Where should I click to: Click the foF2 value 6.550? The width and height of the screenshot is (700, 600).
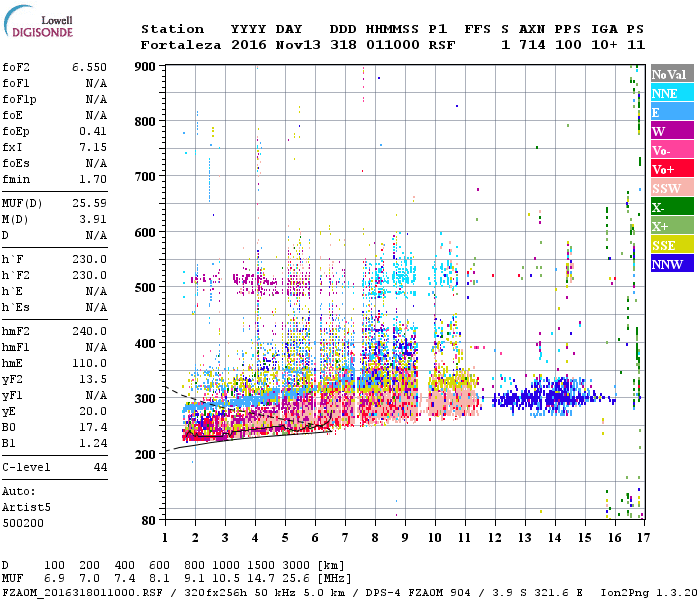89,67
